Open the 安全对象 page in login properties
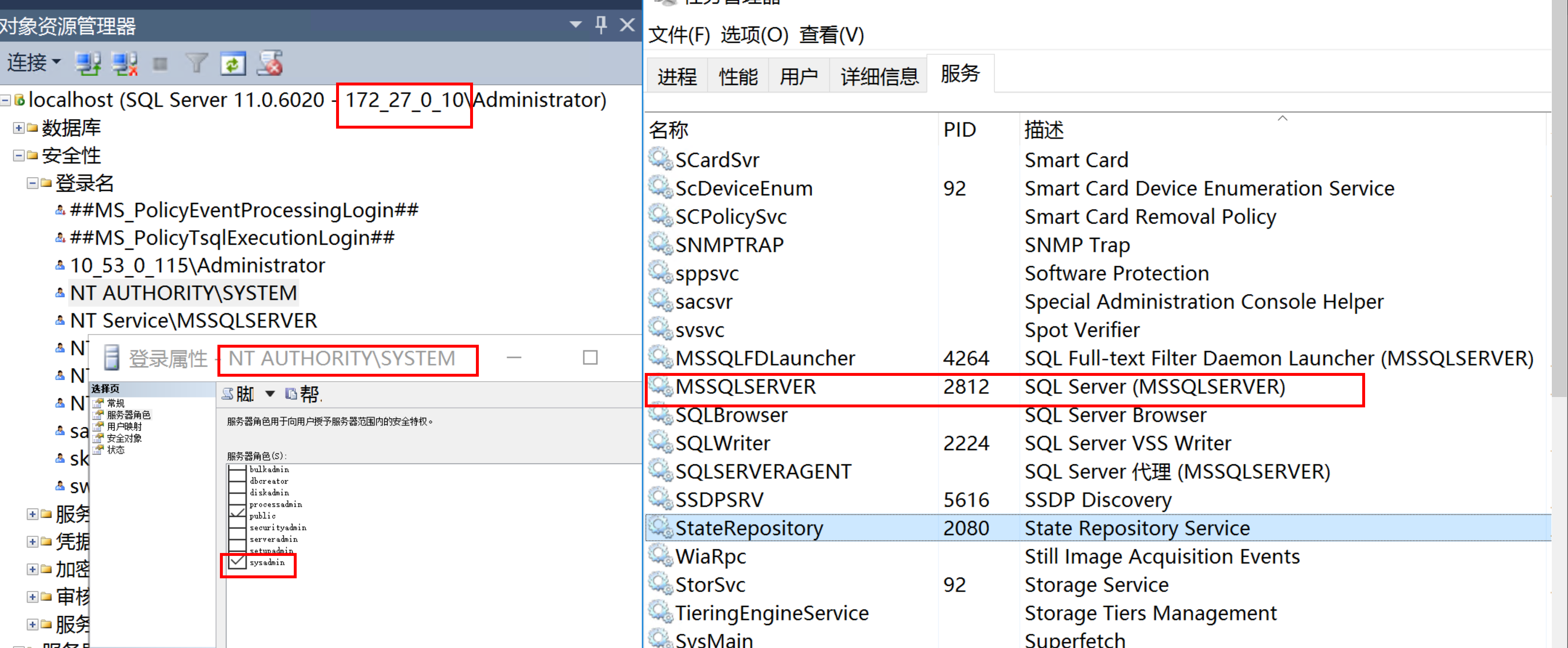The image size is (1568, 648). [124, 438]
